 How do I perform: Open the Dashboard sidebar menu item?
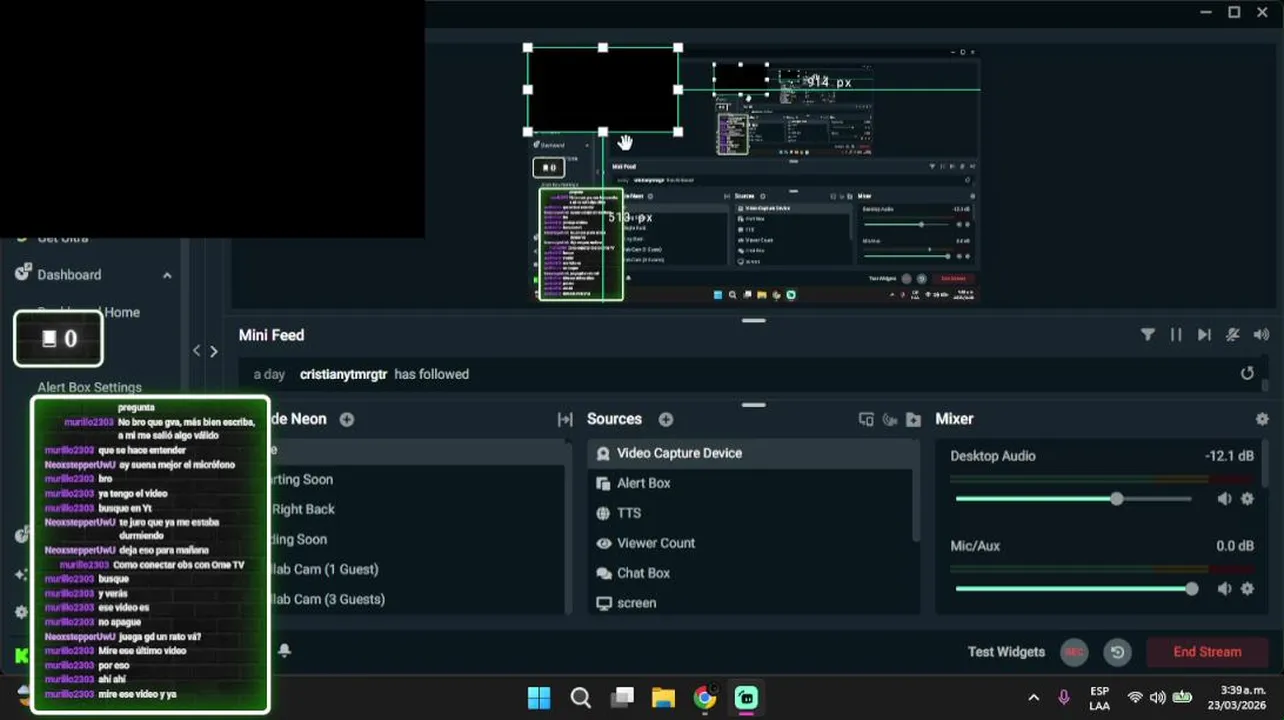coord(69,275)
